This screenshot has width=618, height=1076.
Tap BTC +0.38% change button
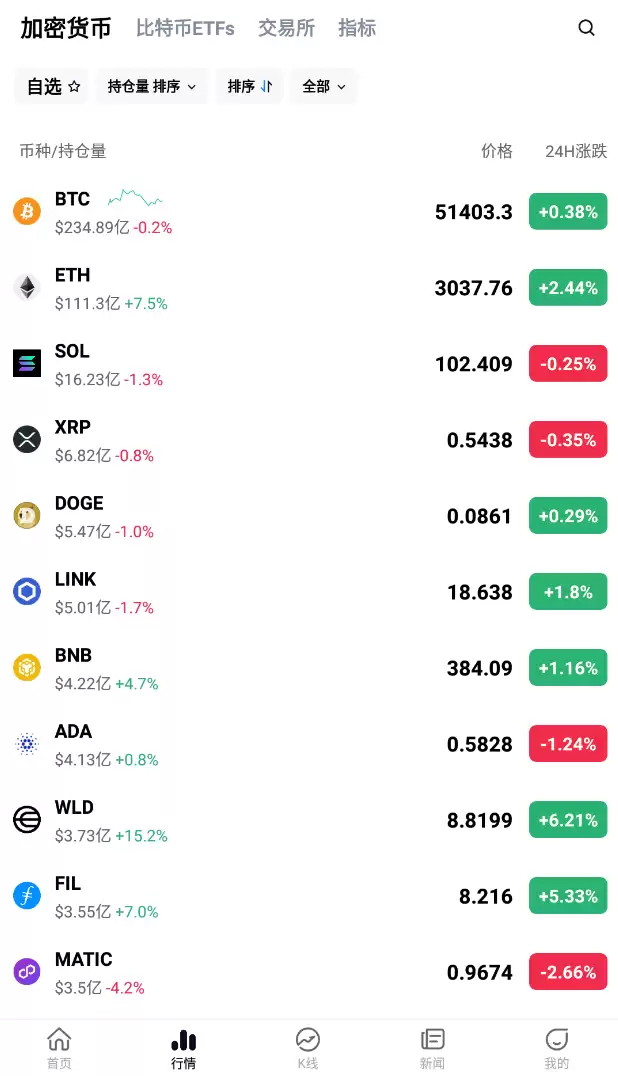coord(567,212)
